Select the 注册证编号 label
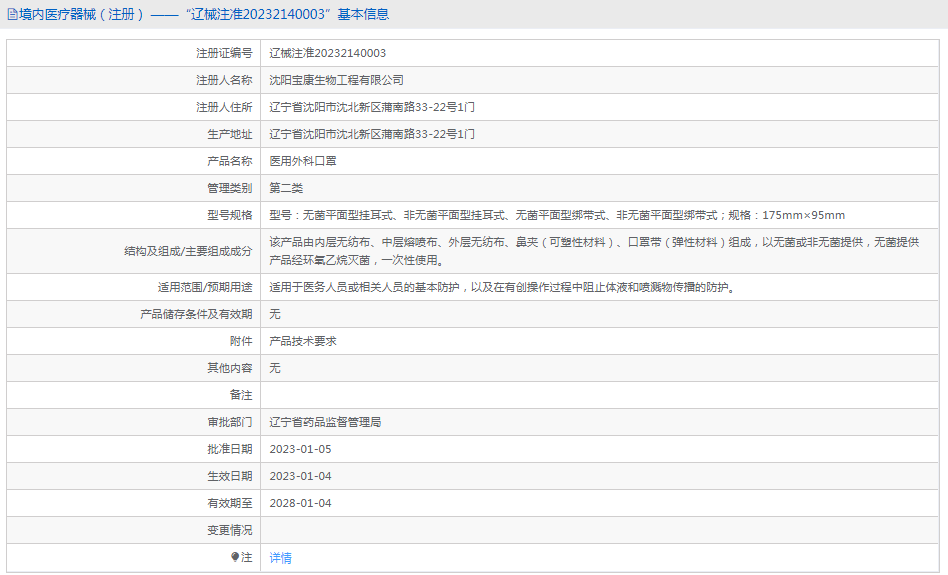This screenshot has height=575, width=948. click(x=224, y=53)
